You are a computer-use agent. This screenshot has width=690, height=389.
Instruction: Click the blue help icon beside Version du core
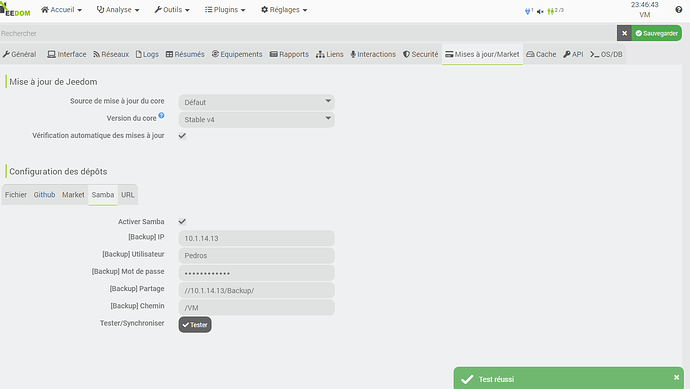[x=161, y=115]
